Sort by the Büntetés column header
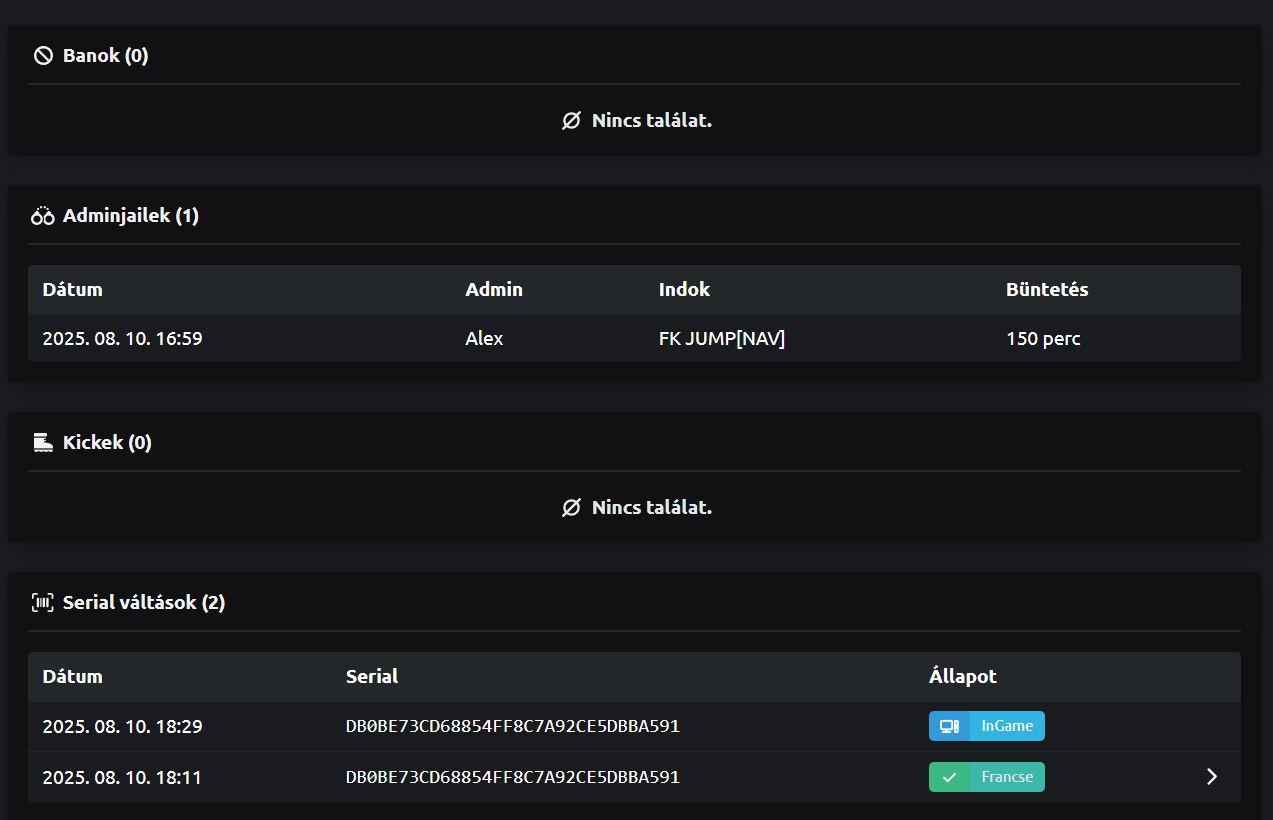The height and width of the screenshot is (820, 1273). (x=1047, y=290)
